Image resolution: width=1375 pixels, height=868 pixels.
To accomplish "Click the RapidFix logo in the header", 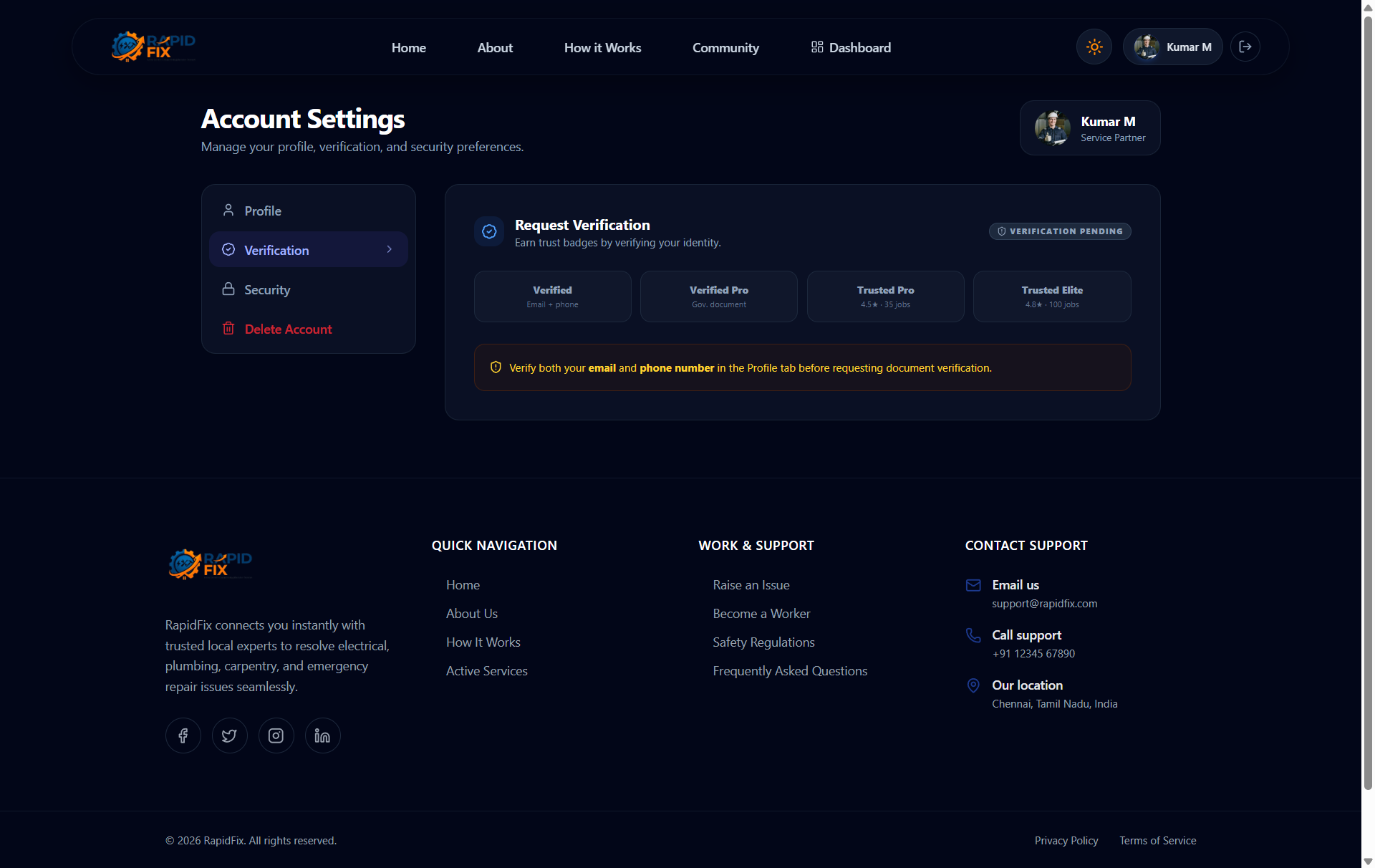I will tap(153, 47).
